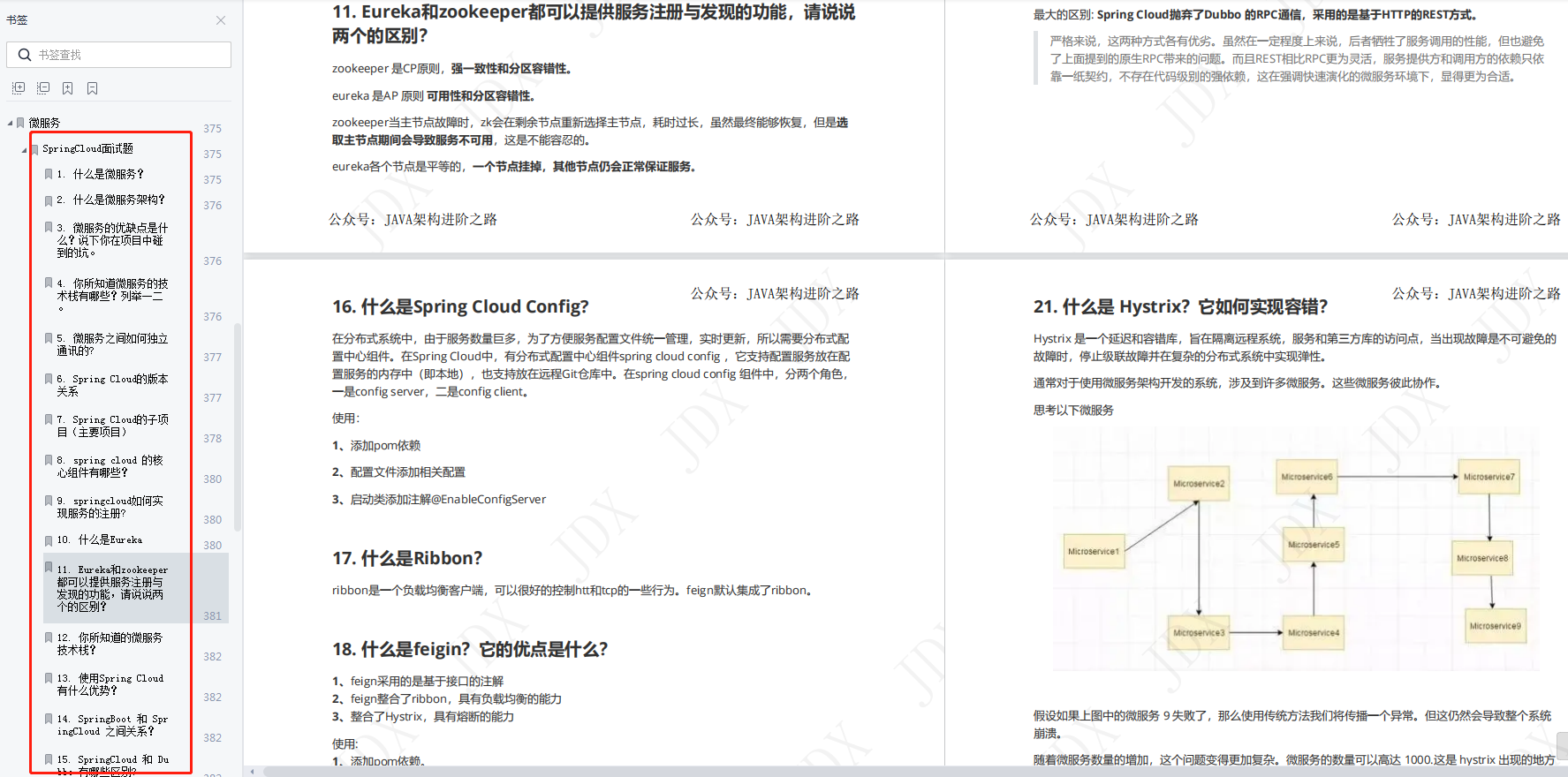
Task: Click heading 16. 什么是Spring Cloud Config?
Action: (x=460, y=306)
